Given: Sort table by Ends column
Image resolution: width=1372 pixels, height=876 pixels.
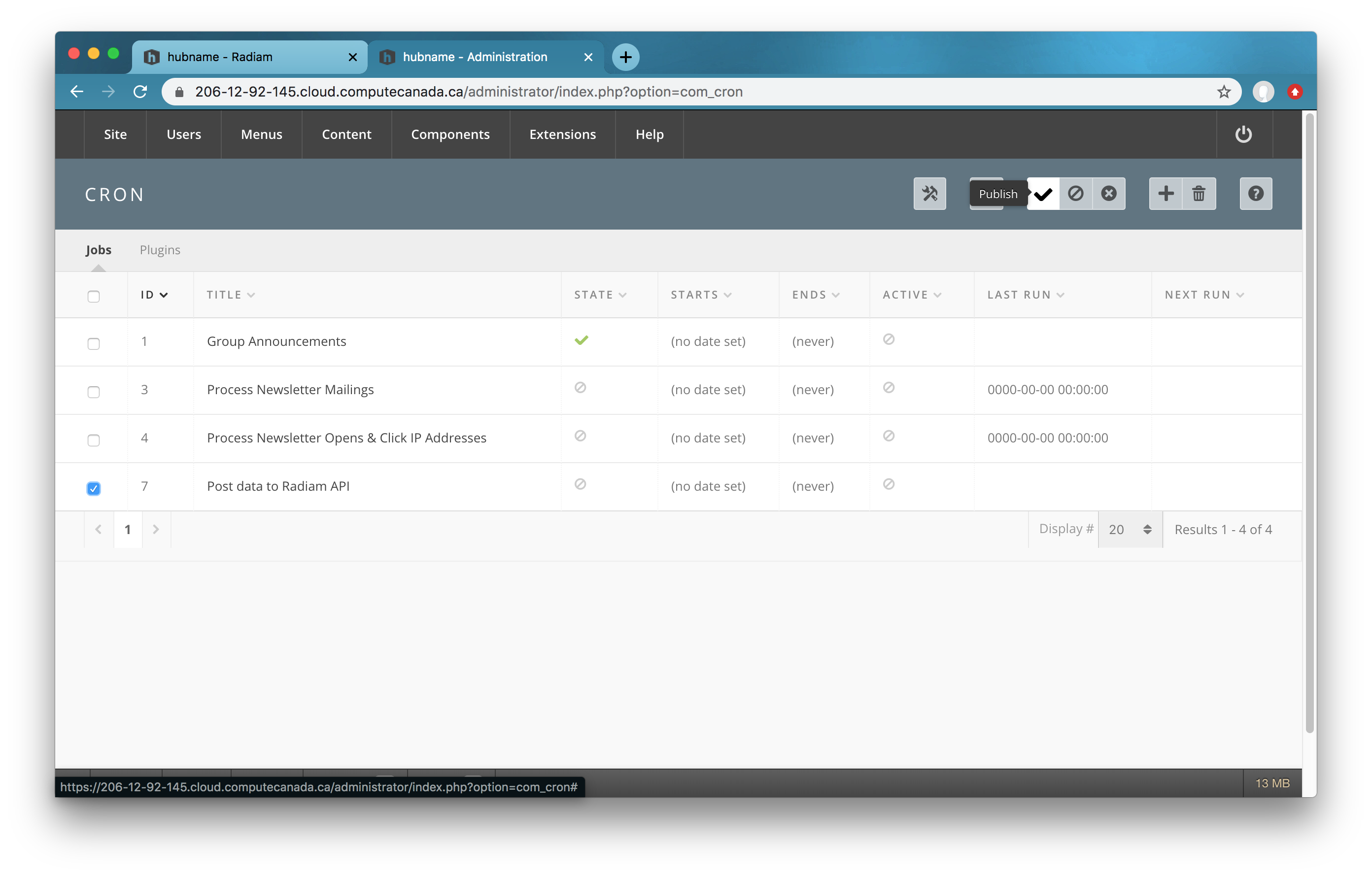Looking at the screenshot, I should coord(815,295).
